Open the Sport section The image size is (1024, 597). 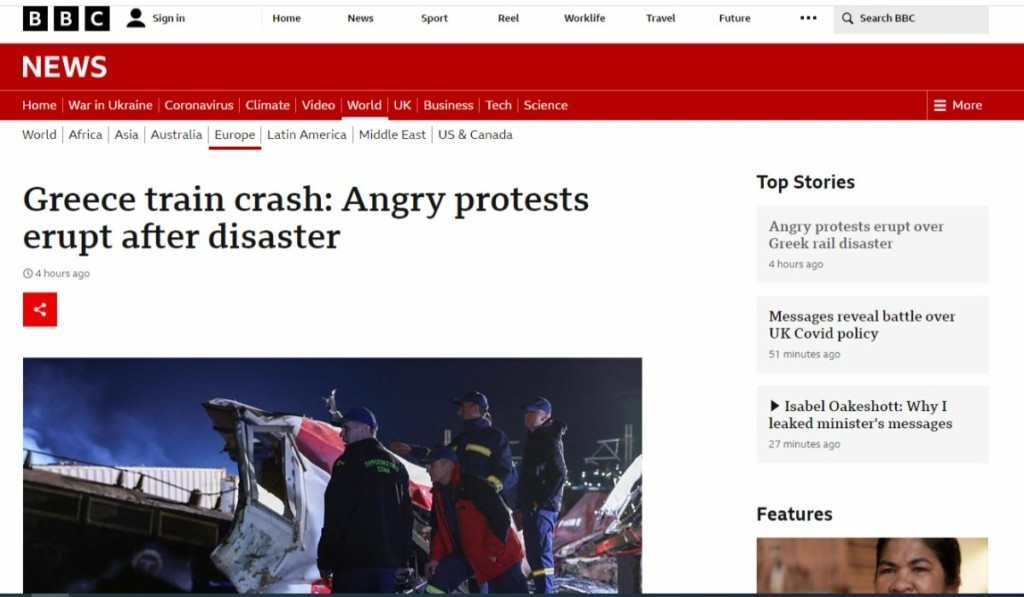pos(434,18)
